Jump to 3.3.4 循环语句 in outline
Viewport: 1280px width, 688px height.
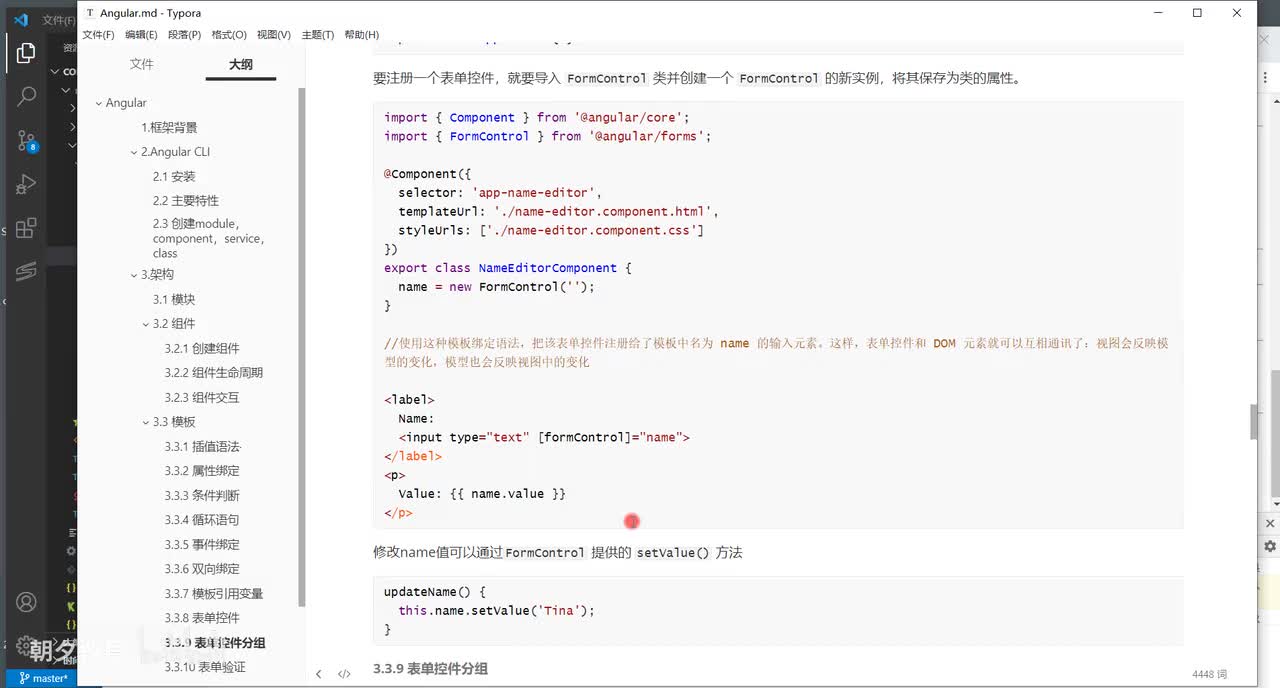[202, 520]
